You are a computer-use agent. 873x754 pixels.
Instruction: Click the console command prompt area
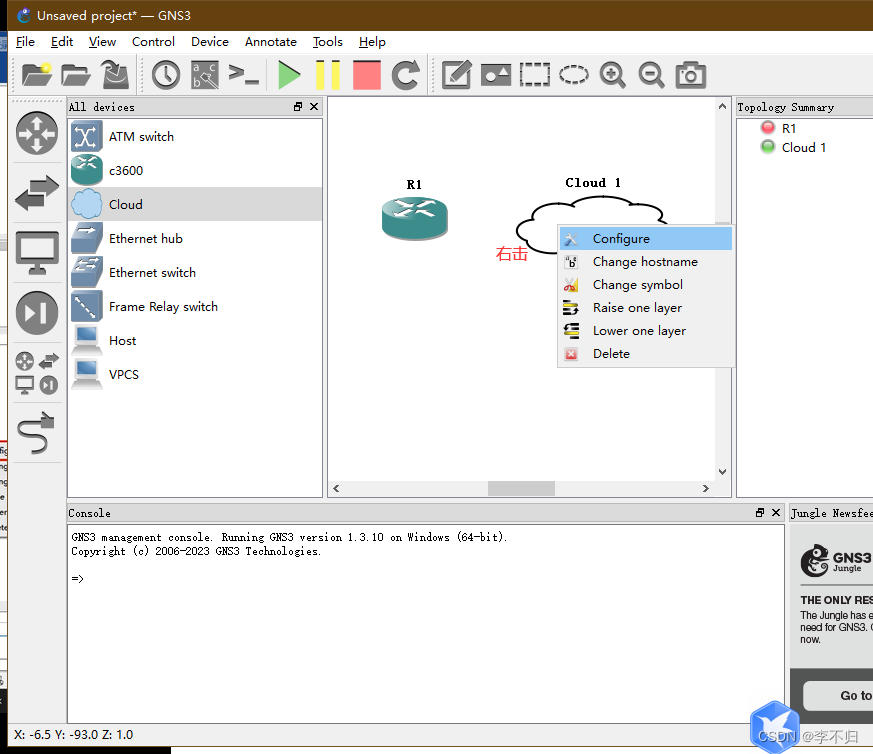(x=426, y=624)
